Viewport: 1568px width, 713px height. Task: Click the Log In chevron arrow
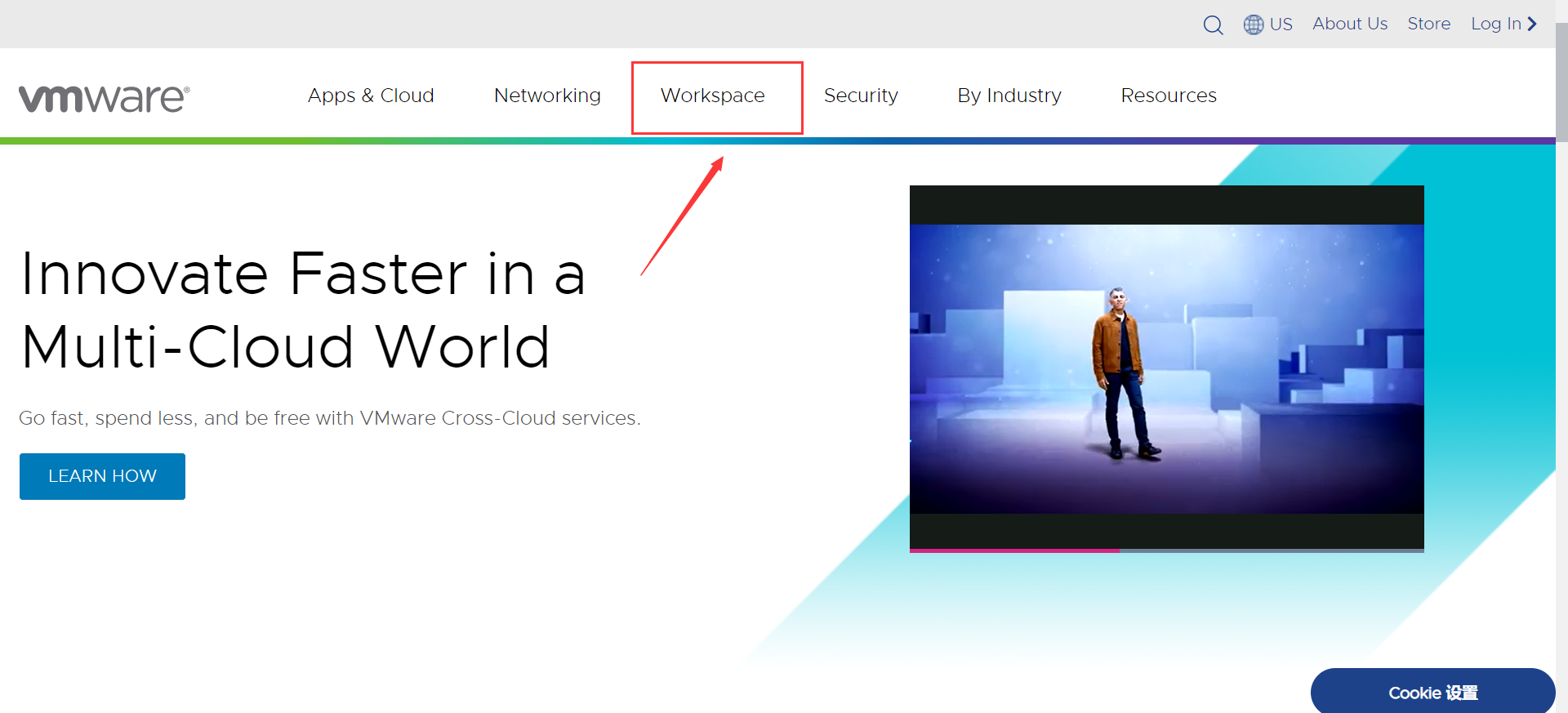point(1532,24)
